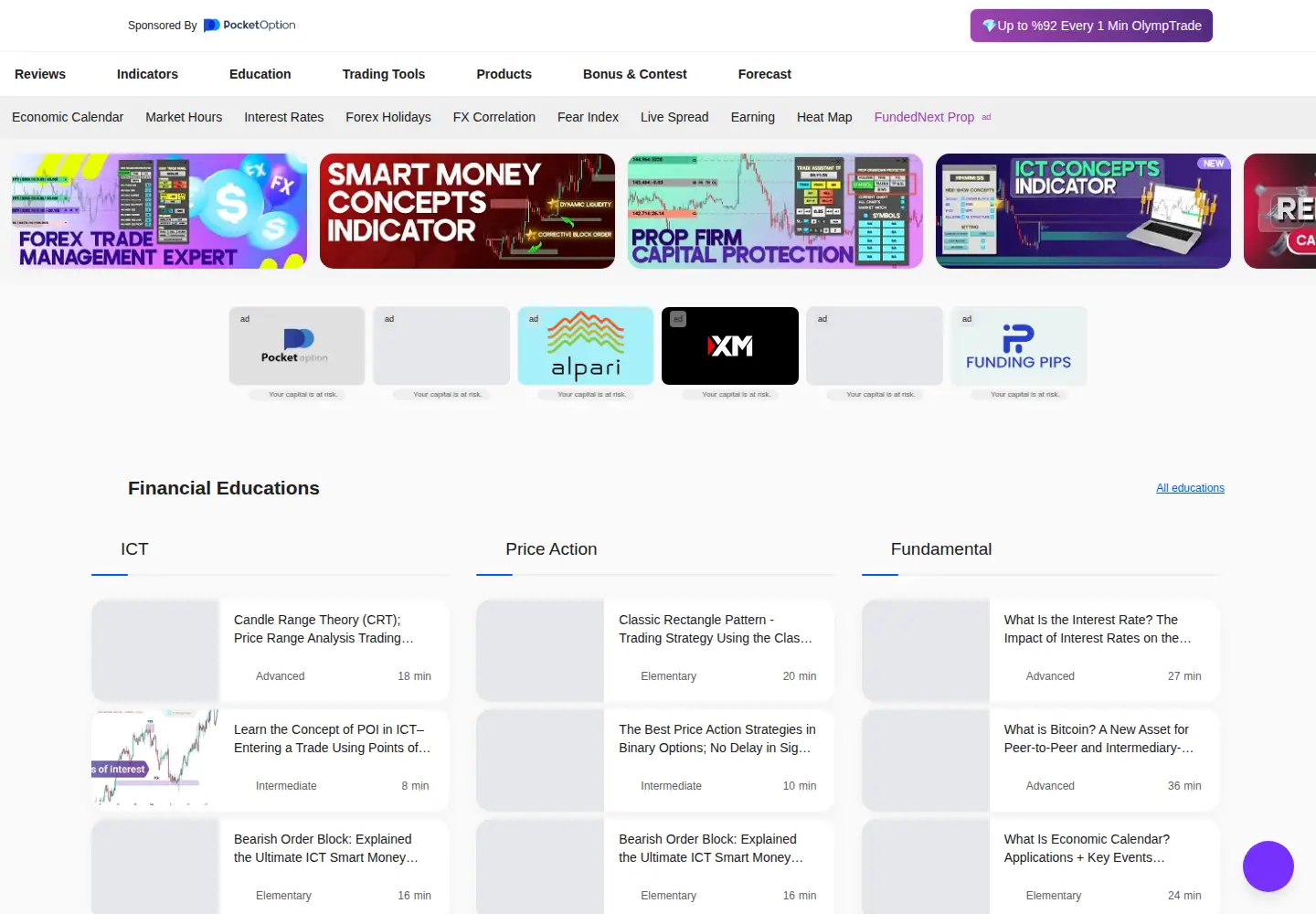Open the Earning page
The height and width of the screenshot is (914, 1316).
coord(753,117)
